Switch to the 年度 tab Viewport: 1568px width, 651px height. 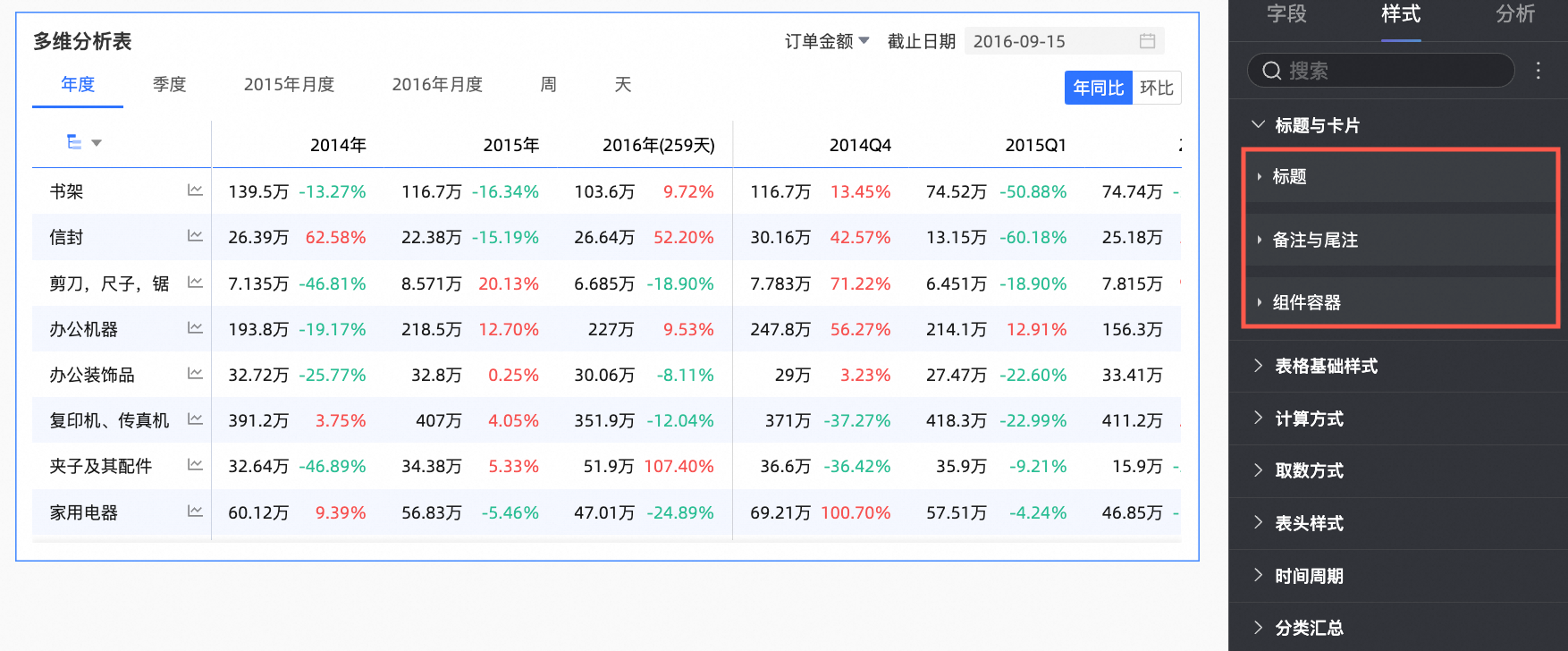pyautogui.click(x=78, y=85)
